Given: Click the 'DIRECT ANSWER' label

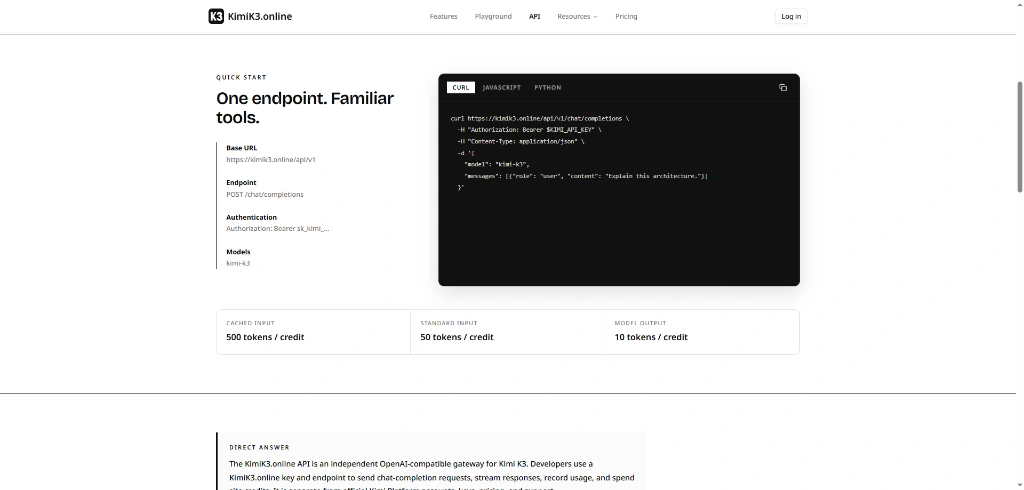Looking at the screenshot, I should (259, 448).
